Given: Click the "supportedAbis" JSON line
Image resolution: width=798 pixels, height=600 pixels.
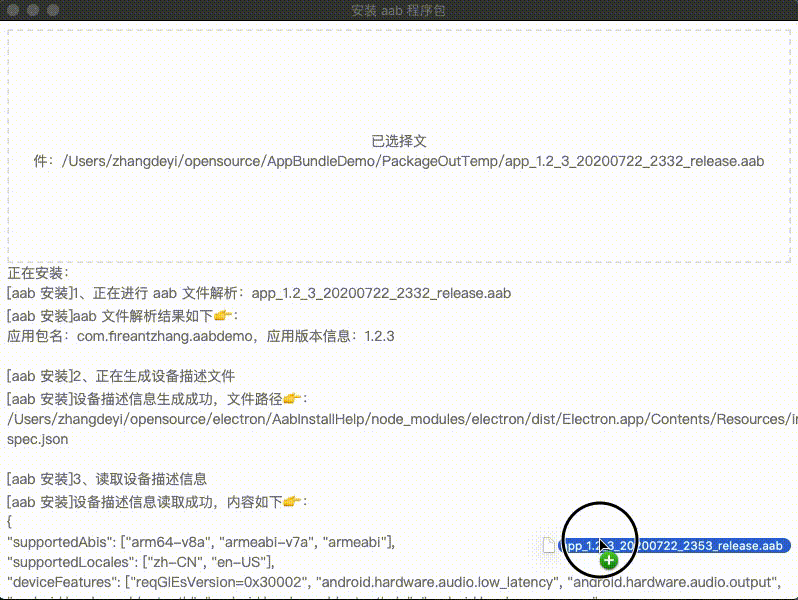Looking at the screenshot, I should coord(201,542).
